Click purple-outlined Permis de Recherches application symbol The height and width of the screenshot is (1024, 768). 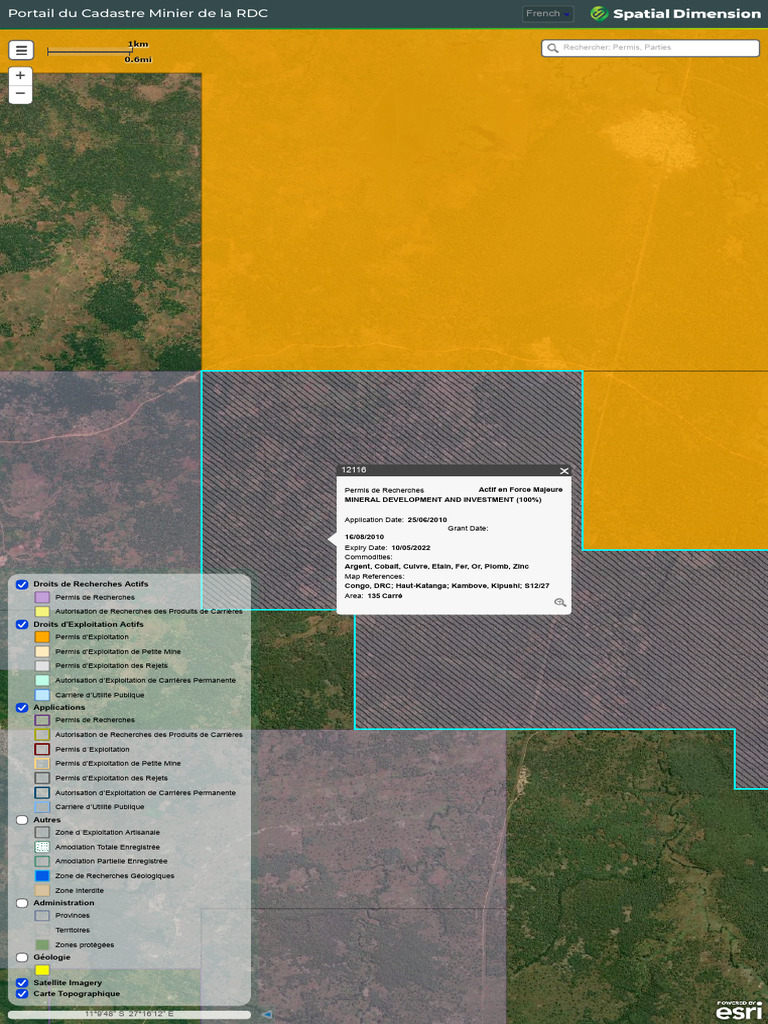click(x=42, y=720)
